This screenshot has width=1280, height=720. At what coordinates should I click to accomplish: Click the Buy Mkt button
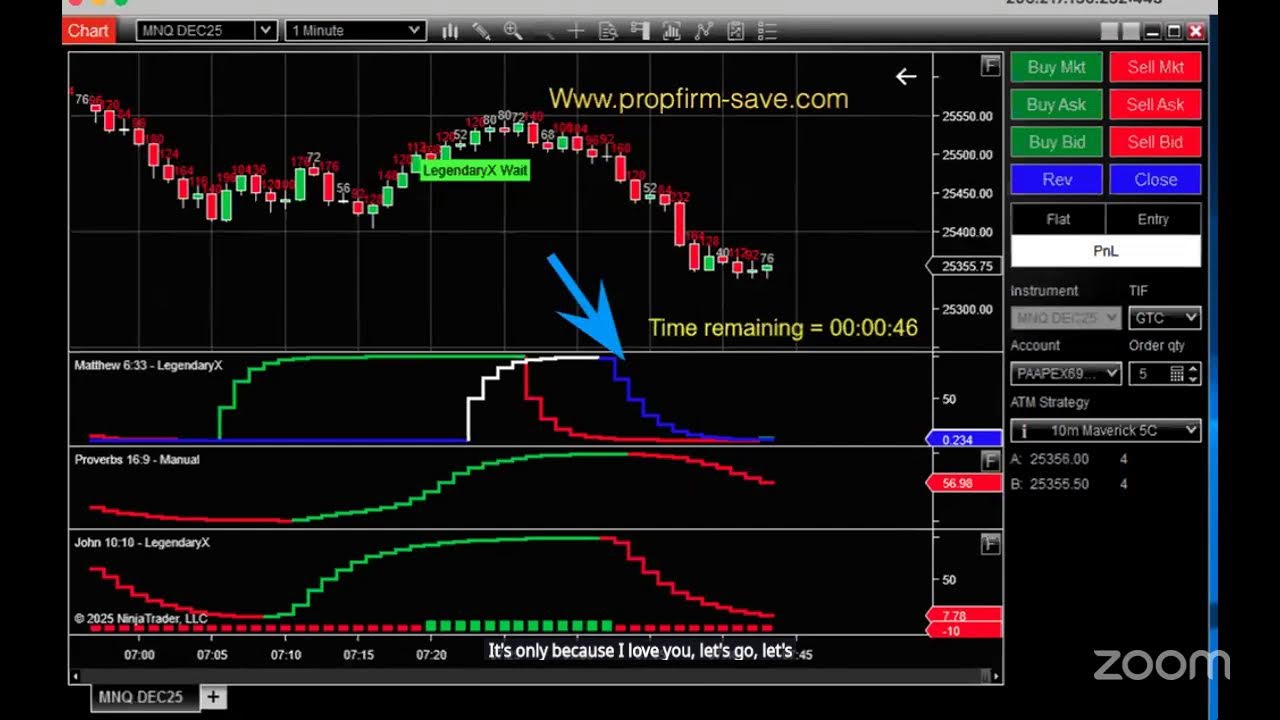[1057, 67]
